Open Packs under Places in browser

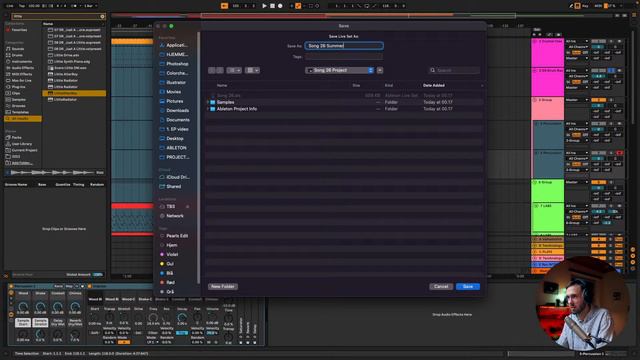coord(14,138)
